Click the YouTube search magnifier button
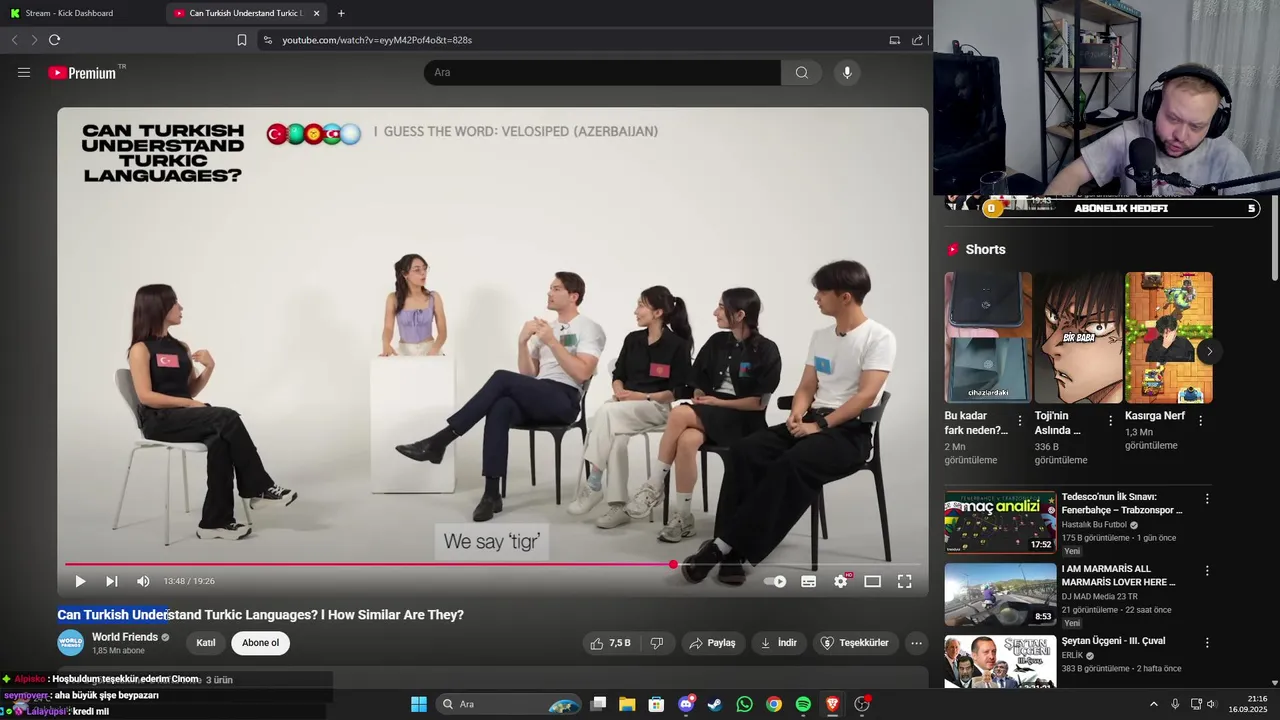This screenshot has height=720, width=1280. click(x=802, y=72)
